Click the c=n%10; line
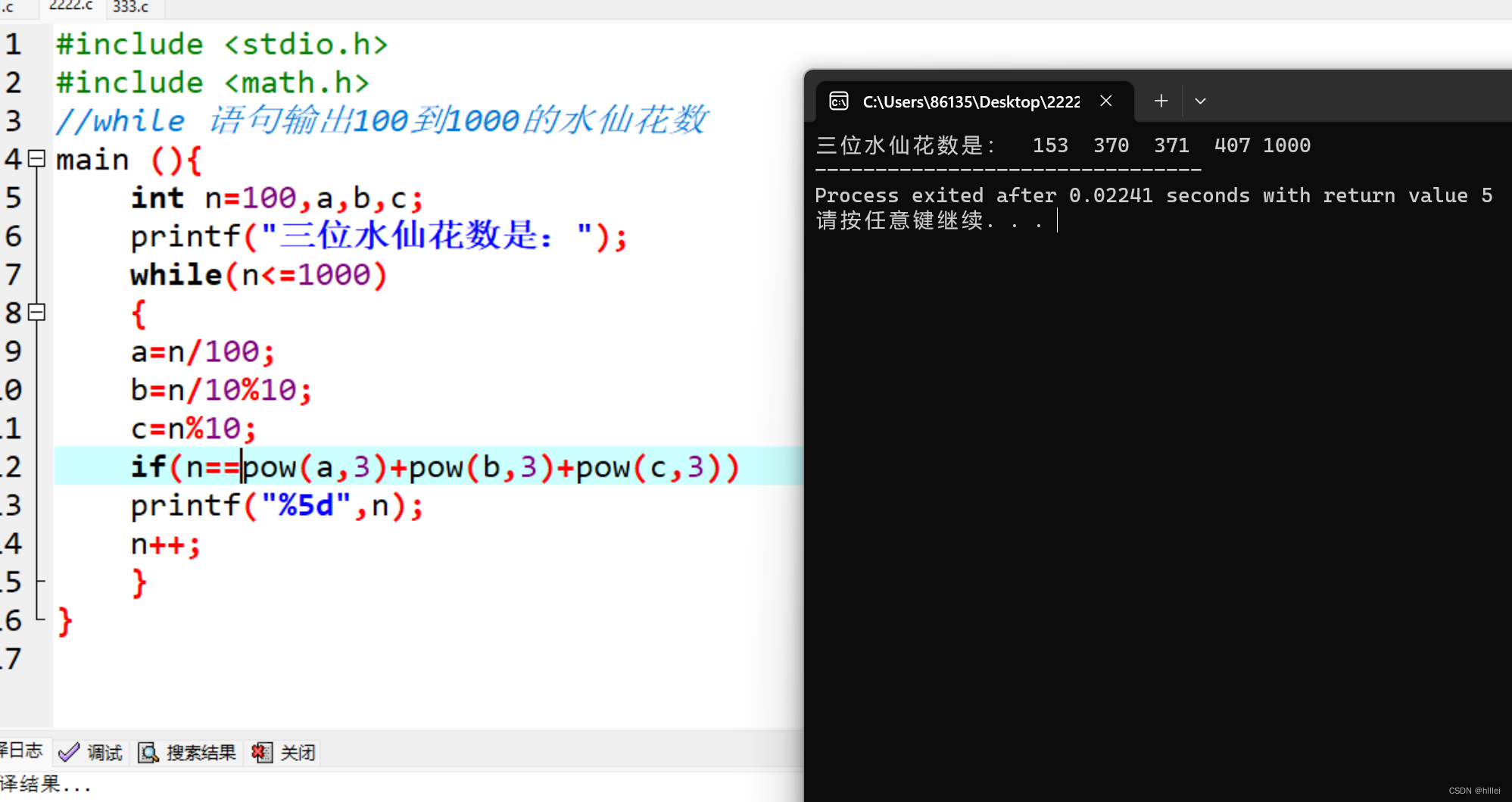 (x=194, y=429)
